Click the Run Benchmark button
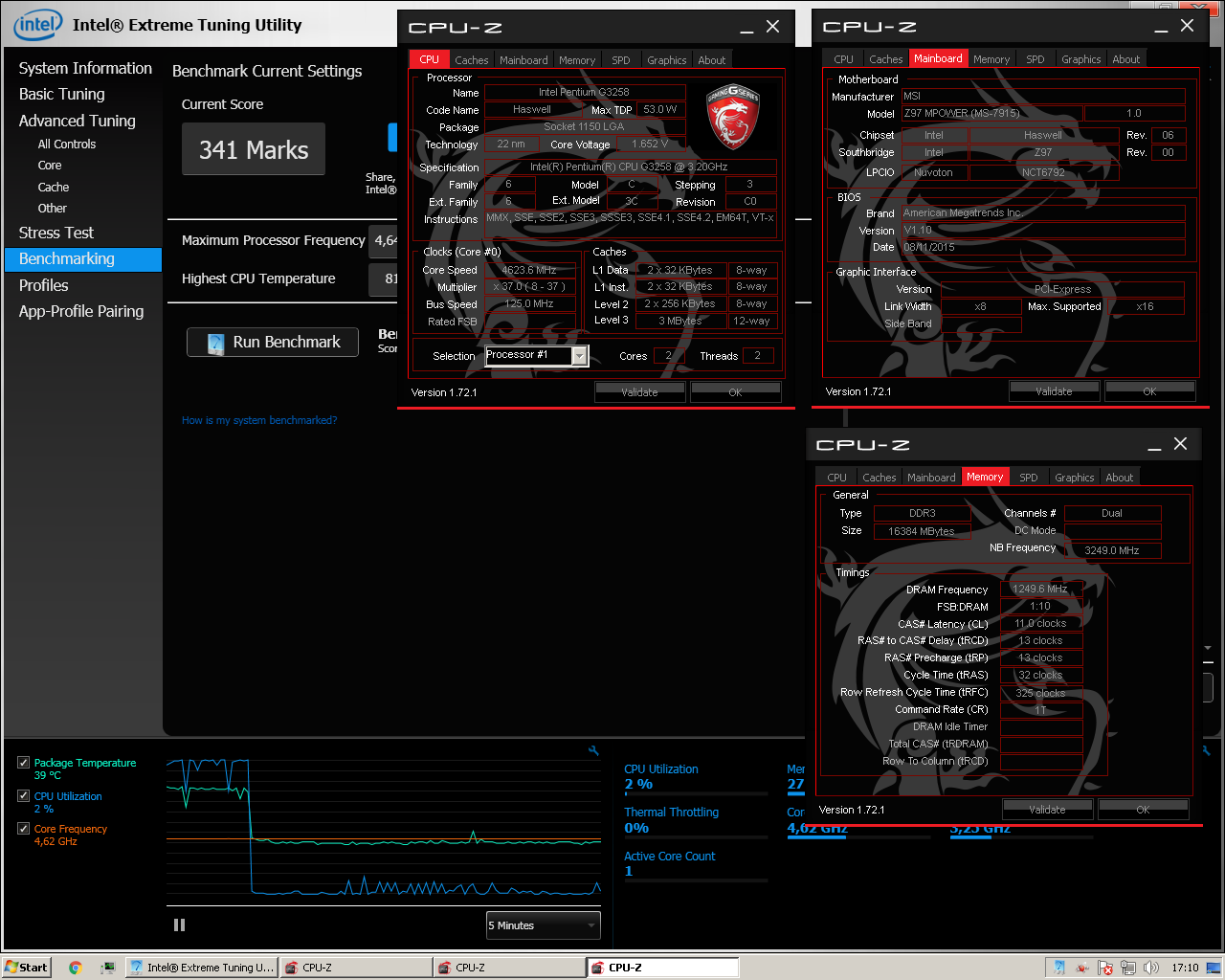 pos(273,343)
